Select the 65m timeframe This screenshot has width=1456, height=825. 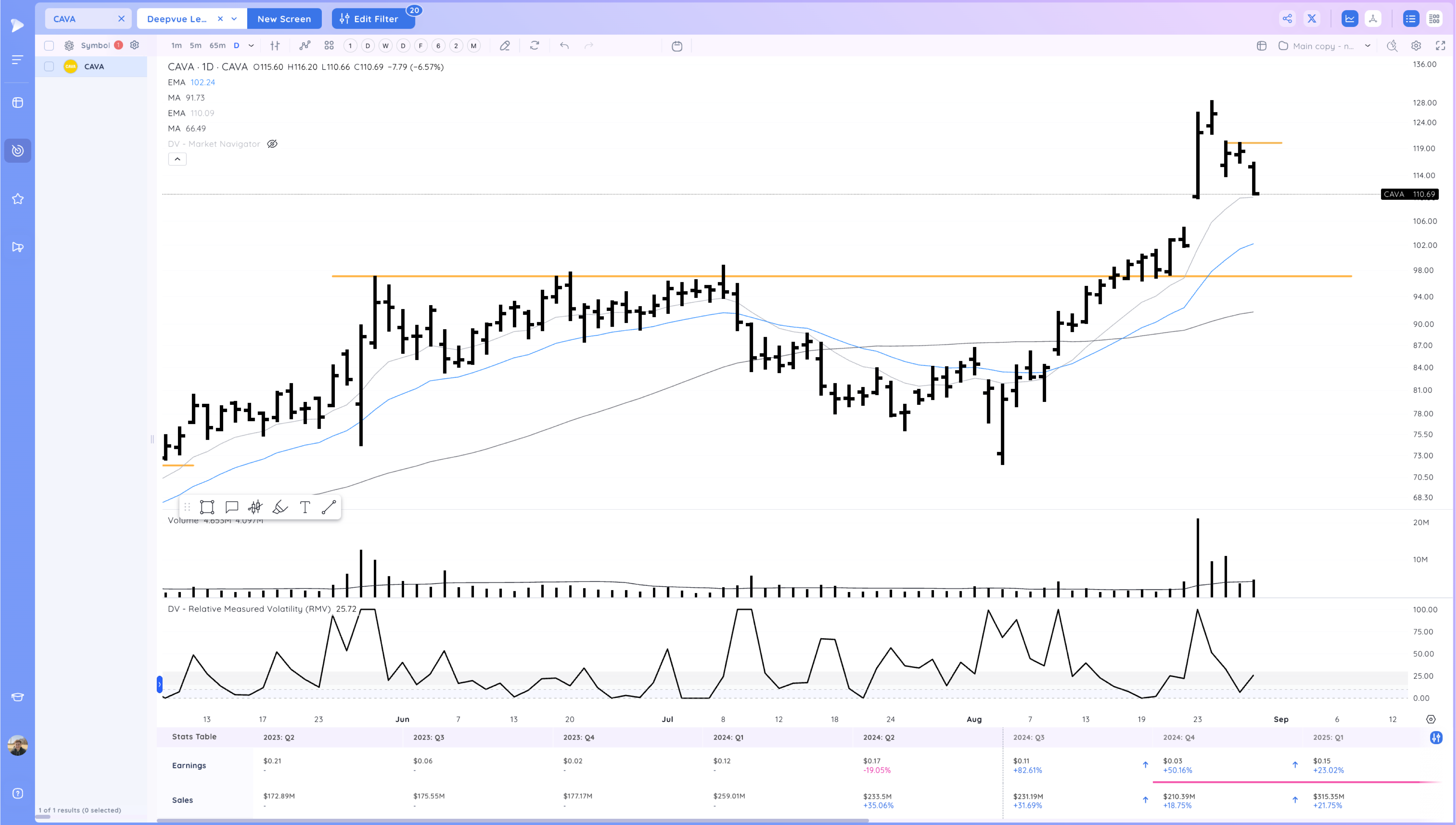[x=217, y=46]
